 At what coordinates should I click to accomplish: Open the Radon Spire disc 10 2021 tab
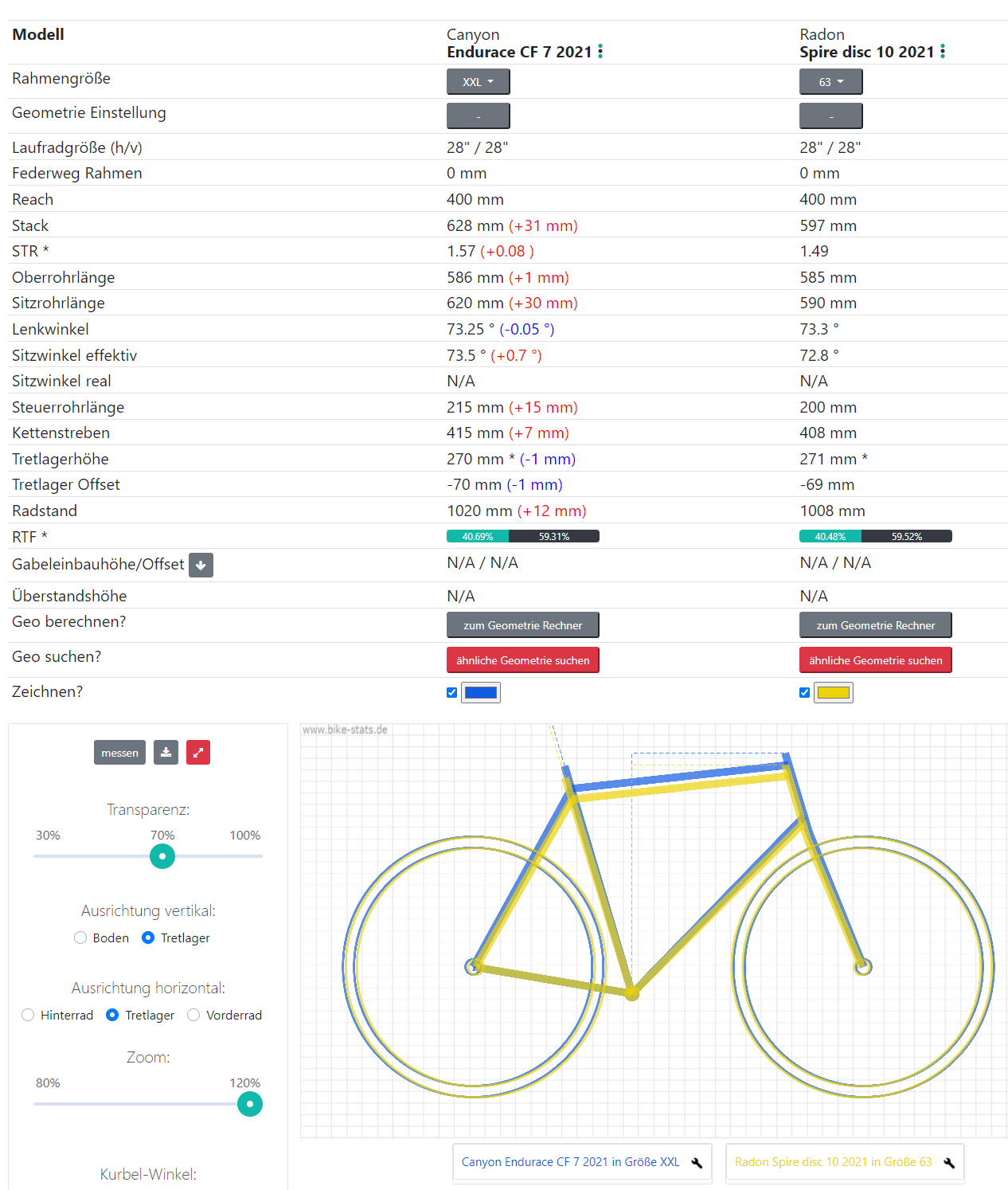coord(833,1162)
